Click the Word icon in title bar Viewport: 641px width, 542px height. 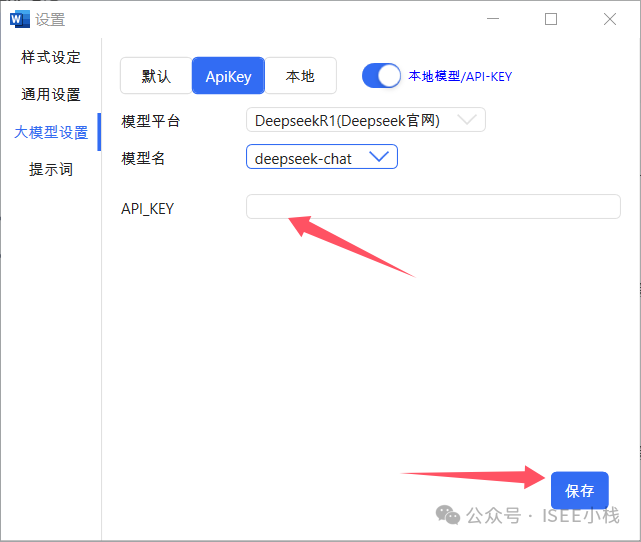[x=20, y=19]
